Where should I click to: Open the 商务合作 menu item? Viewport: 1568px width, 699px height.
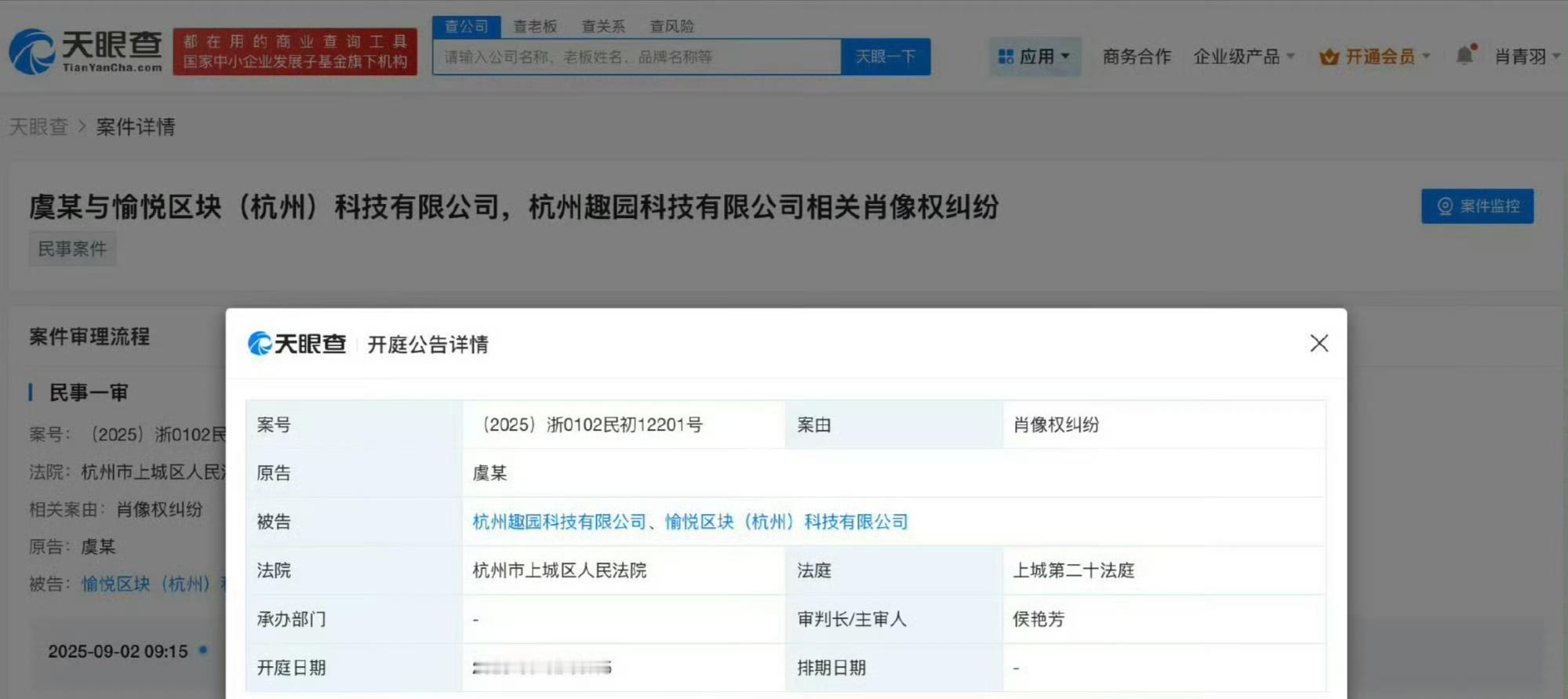[x=1137, y=56]
